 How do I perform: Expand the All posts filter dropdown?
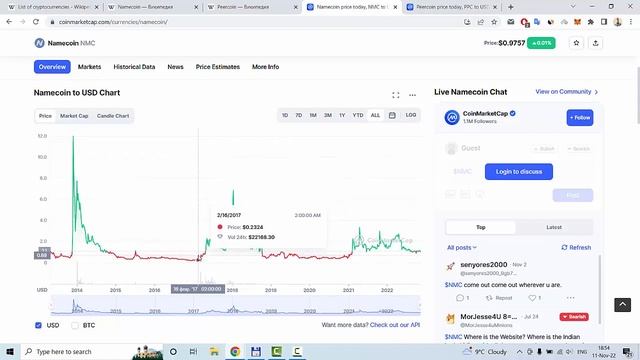[462, 247]
